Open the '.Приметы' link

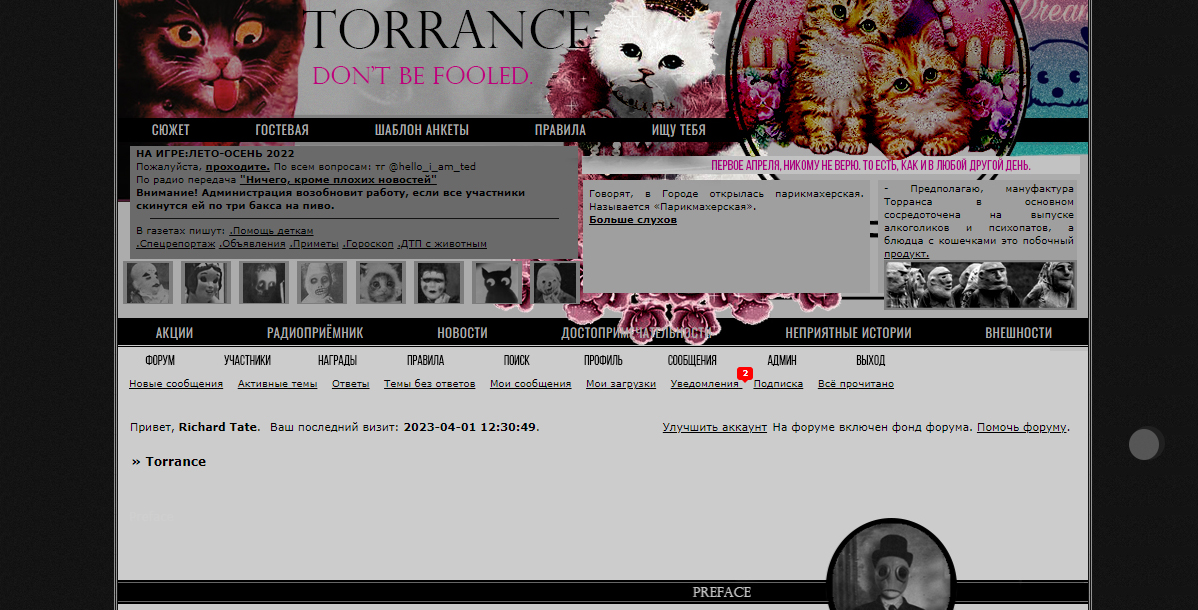click(314, 244)
